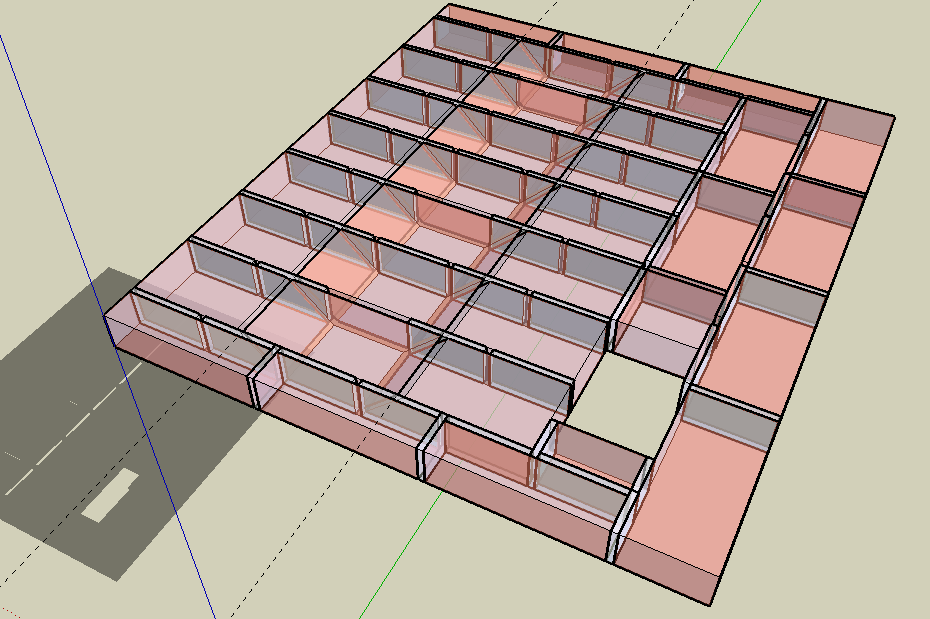Screen dimensions: 930x619
Task: Select the model's nearest left roof corner
Action: coord(106,315)
